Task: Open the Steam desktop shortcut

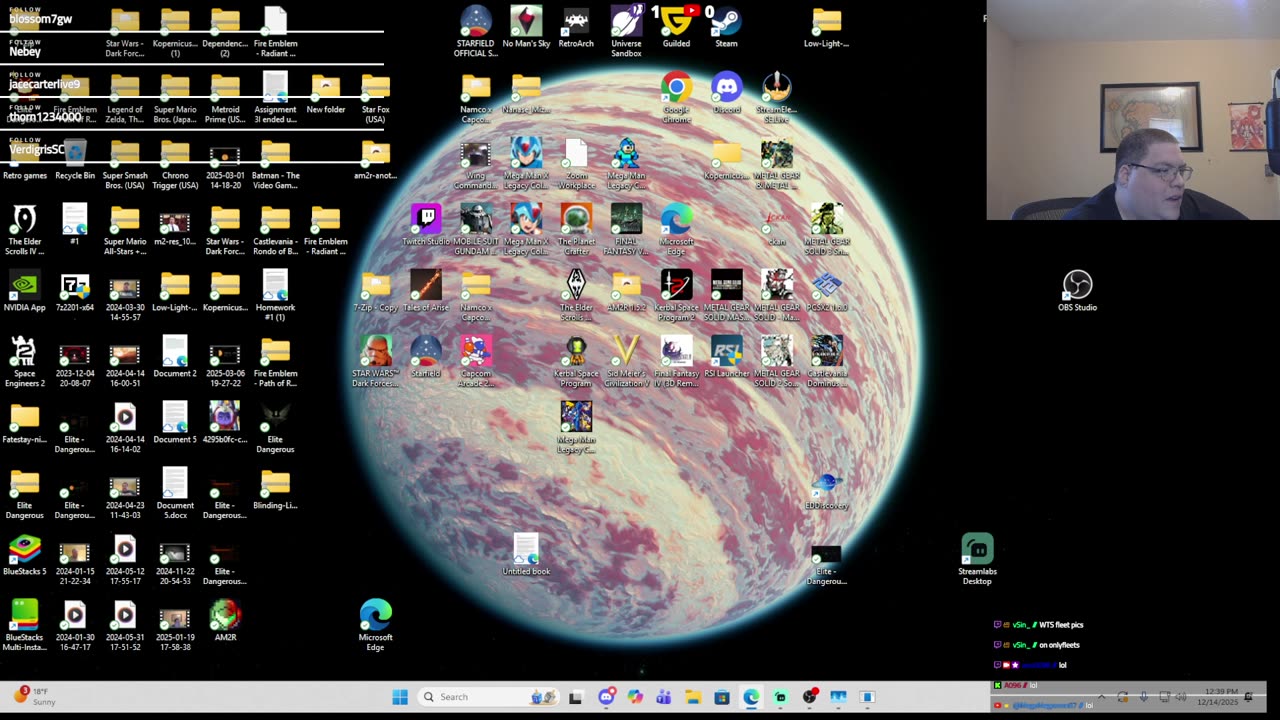Action: point(726,22)
